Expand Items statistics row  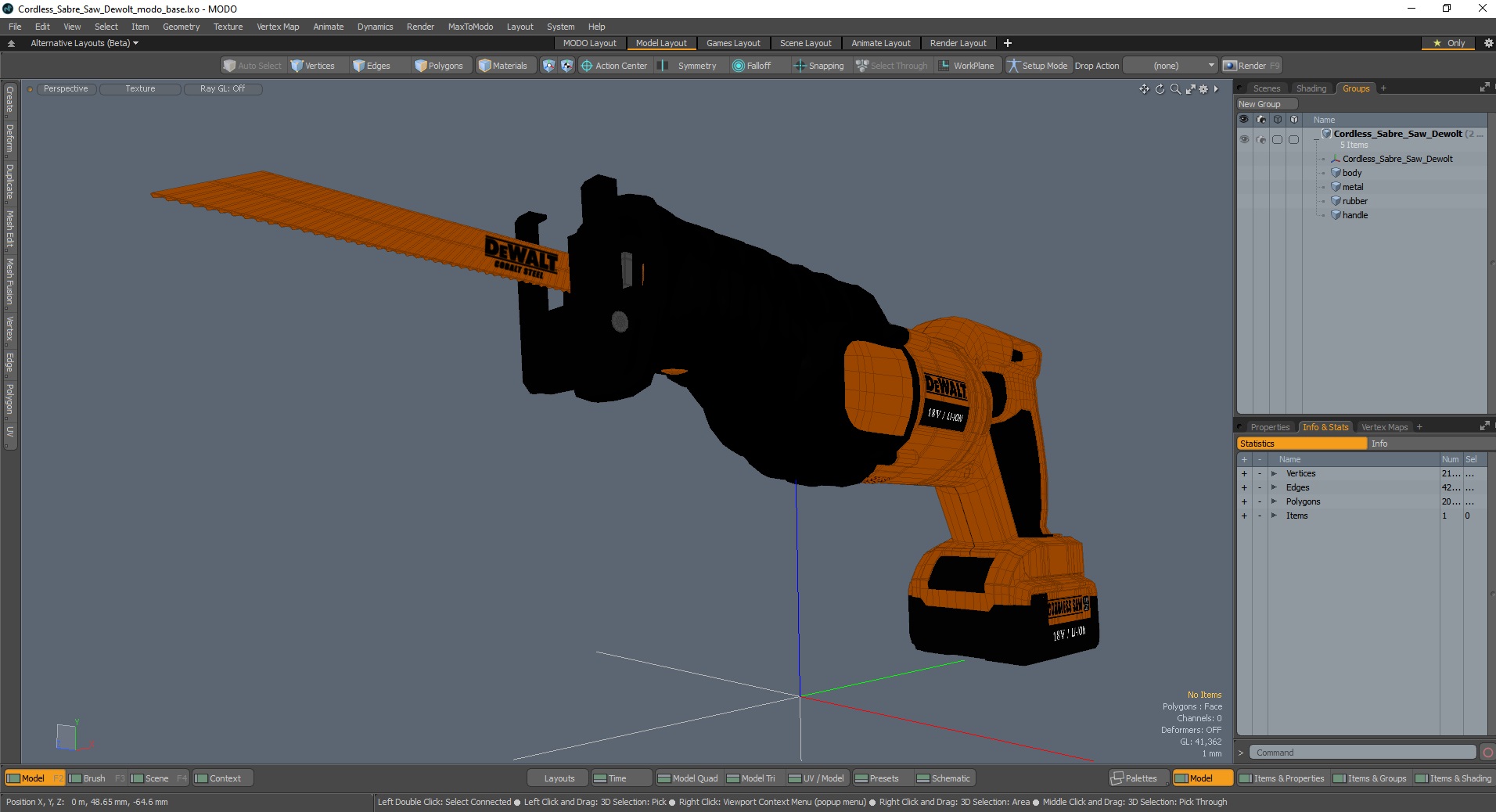1274,516
